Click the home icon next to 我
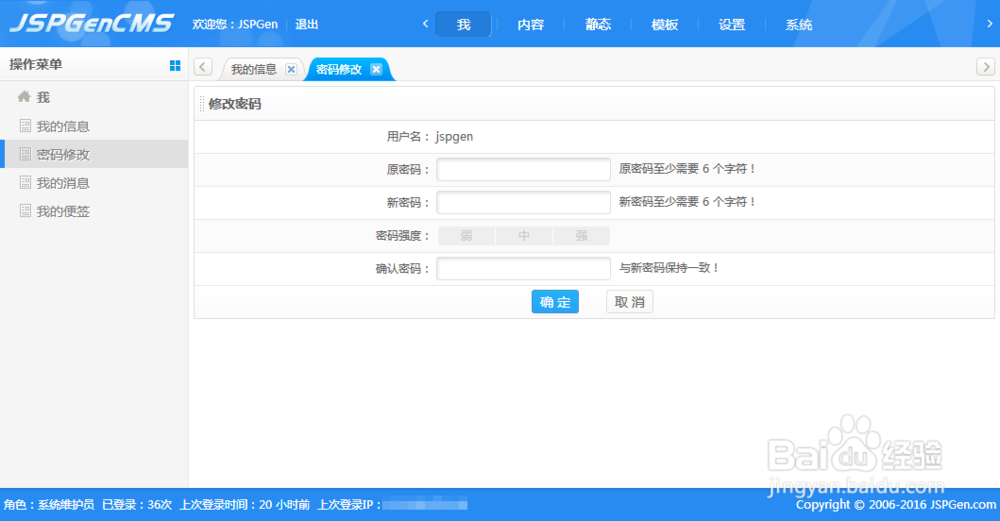Screen dimensions: 1000x521 24,96
